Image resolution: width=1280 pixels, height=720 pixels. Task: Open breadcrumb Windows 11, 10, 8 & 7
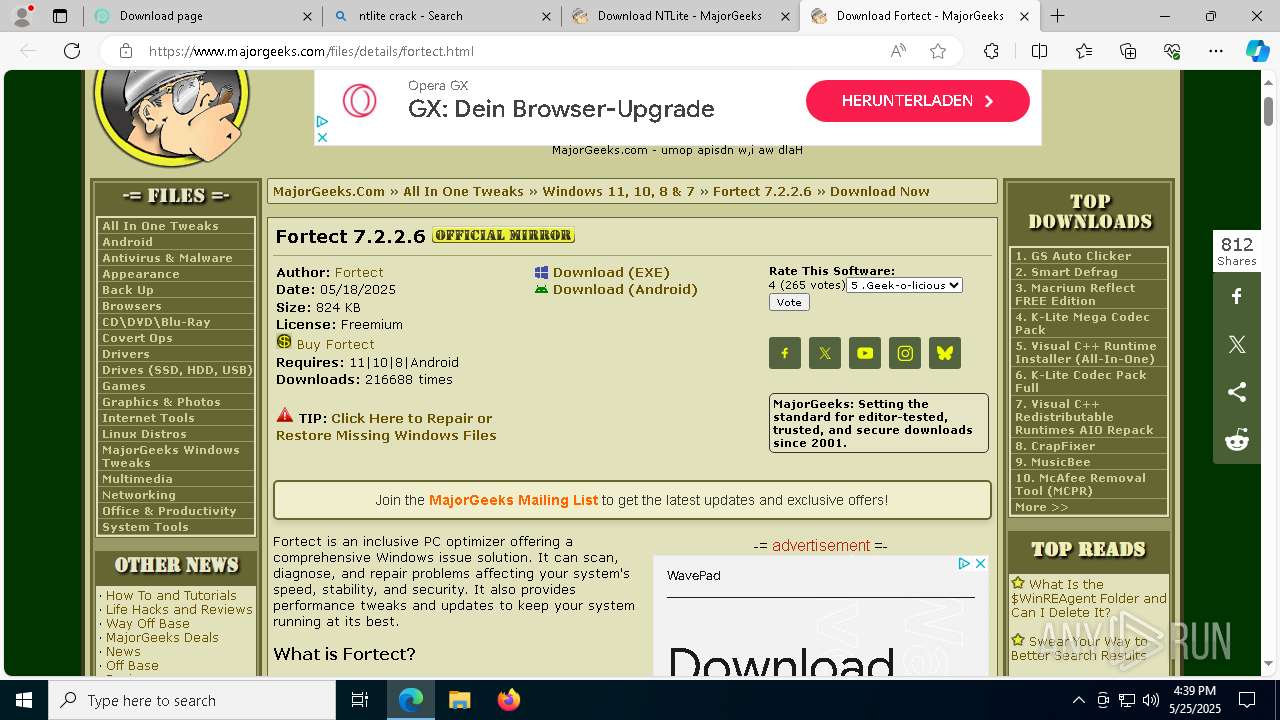pyautogui.click(x=618, y=191)
